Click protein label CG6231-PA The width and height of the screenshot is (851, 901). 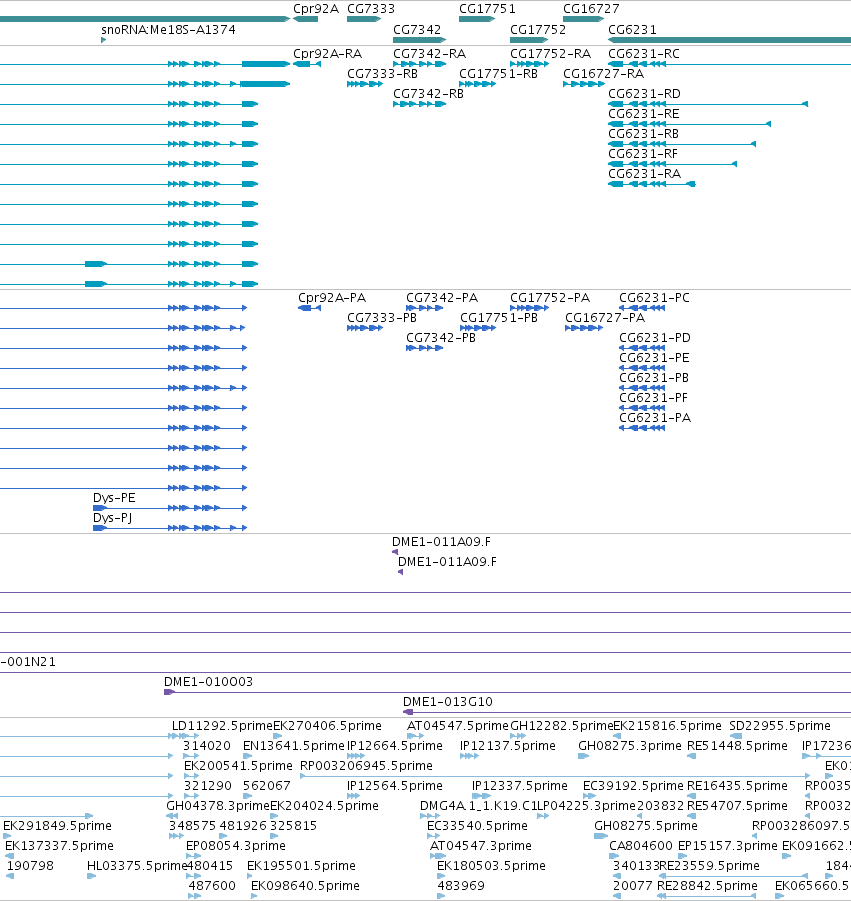pos(655,418)
